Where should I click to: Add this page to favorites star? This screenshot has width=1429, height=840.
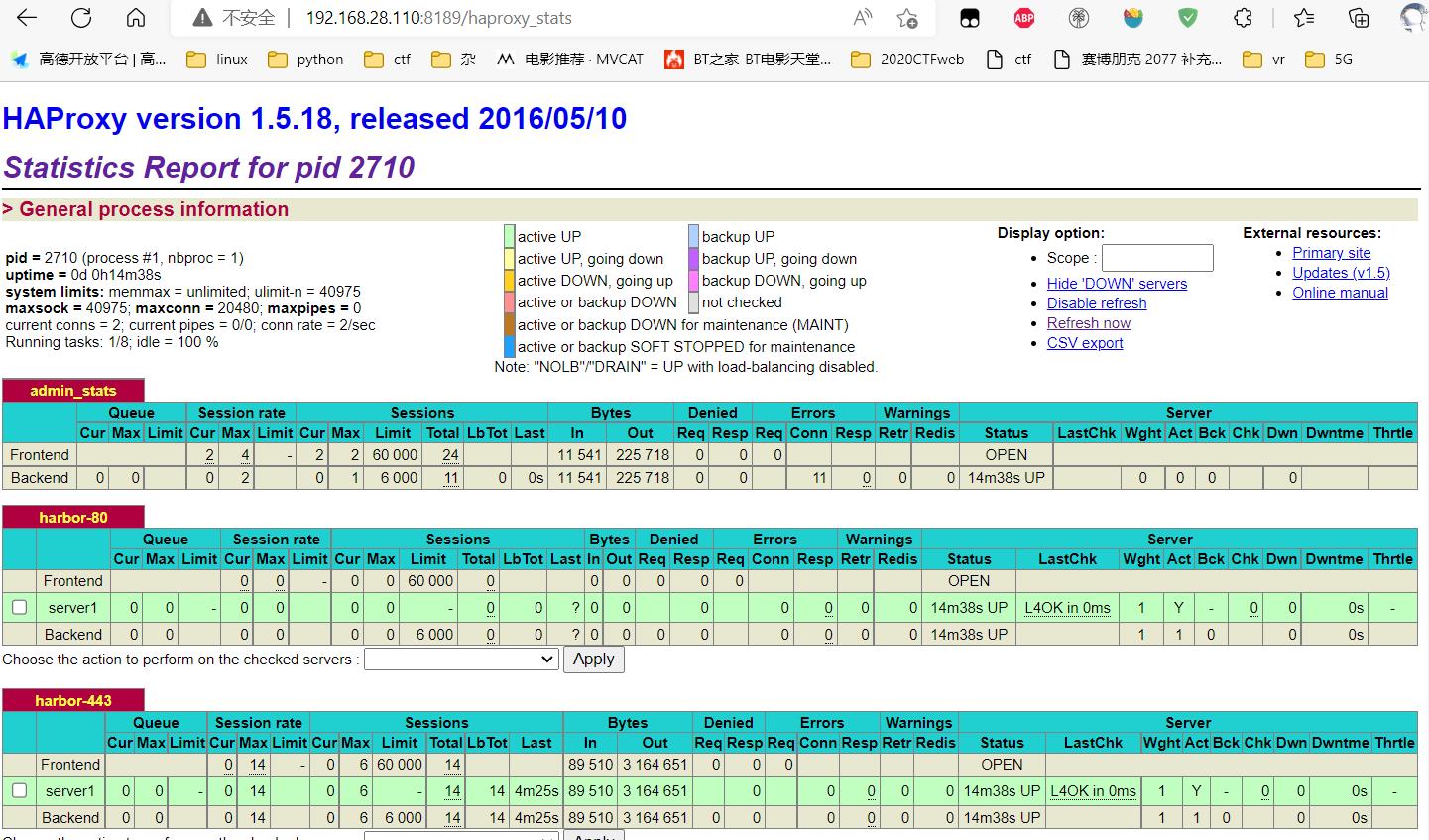click(907, 18)
